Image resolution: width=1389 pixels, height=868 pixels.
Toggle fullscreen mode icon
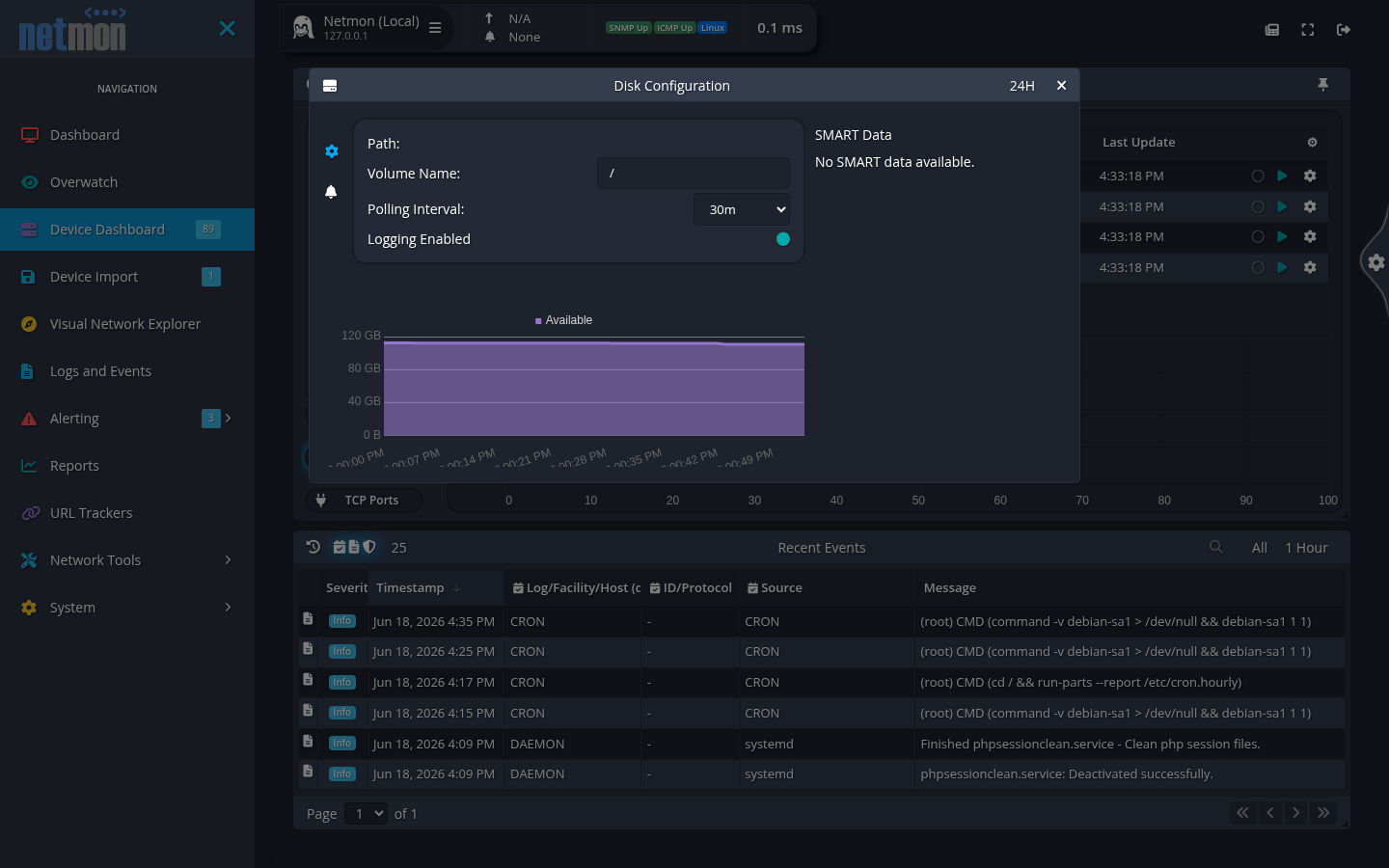(1308, 30)
